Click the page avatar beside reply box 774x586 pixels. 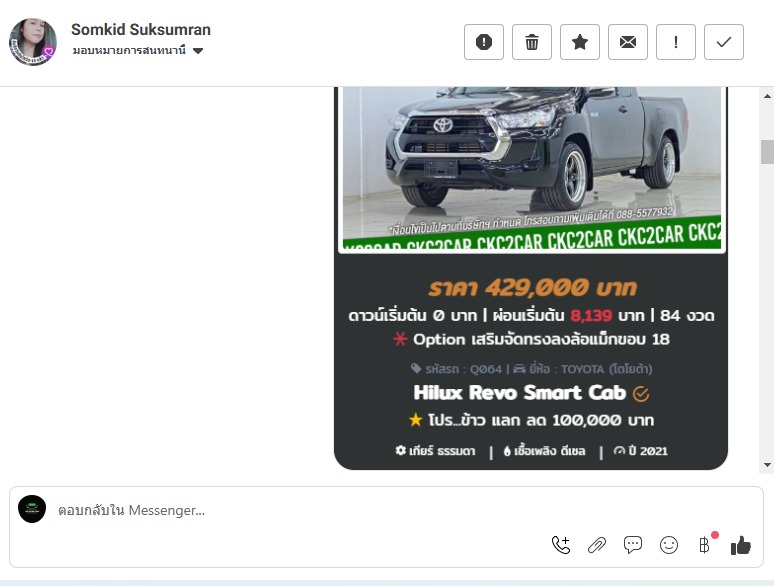point(32,509)
